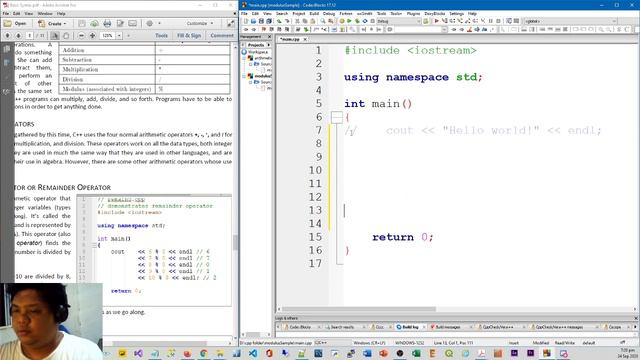Close the Management panel

pos(269,37)
